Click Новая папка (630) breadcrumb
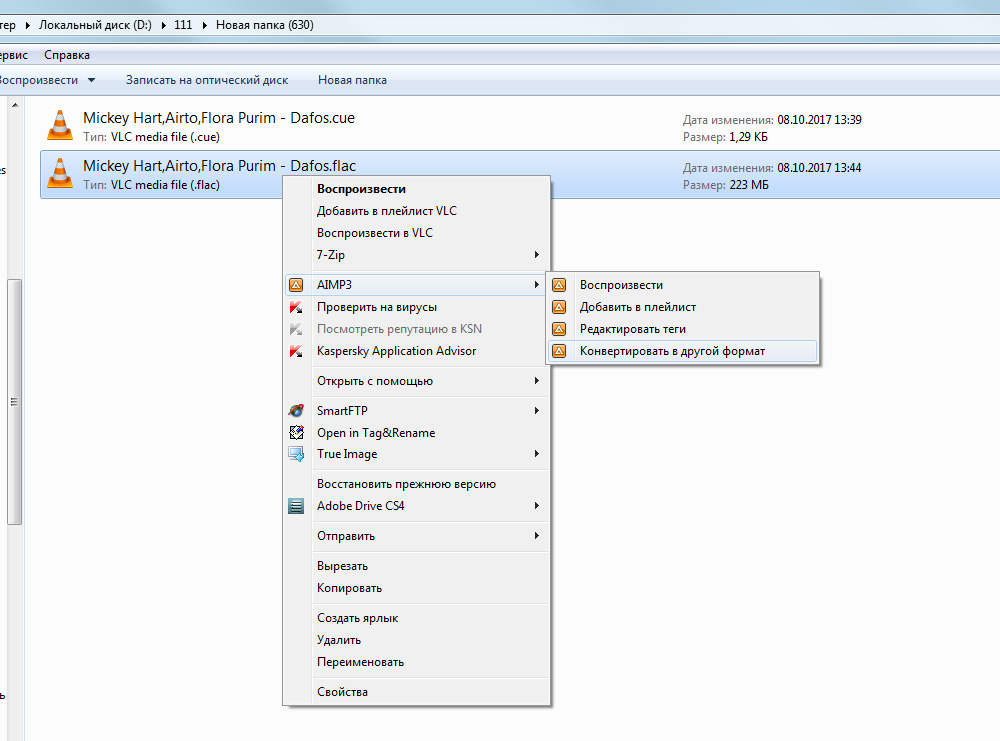Screen dimensions: 1000x741 coord(265,26)
